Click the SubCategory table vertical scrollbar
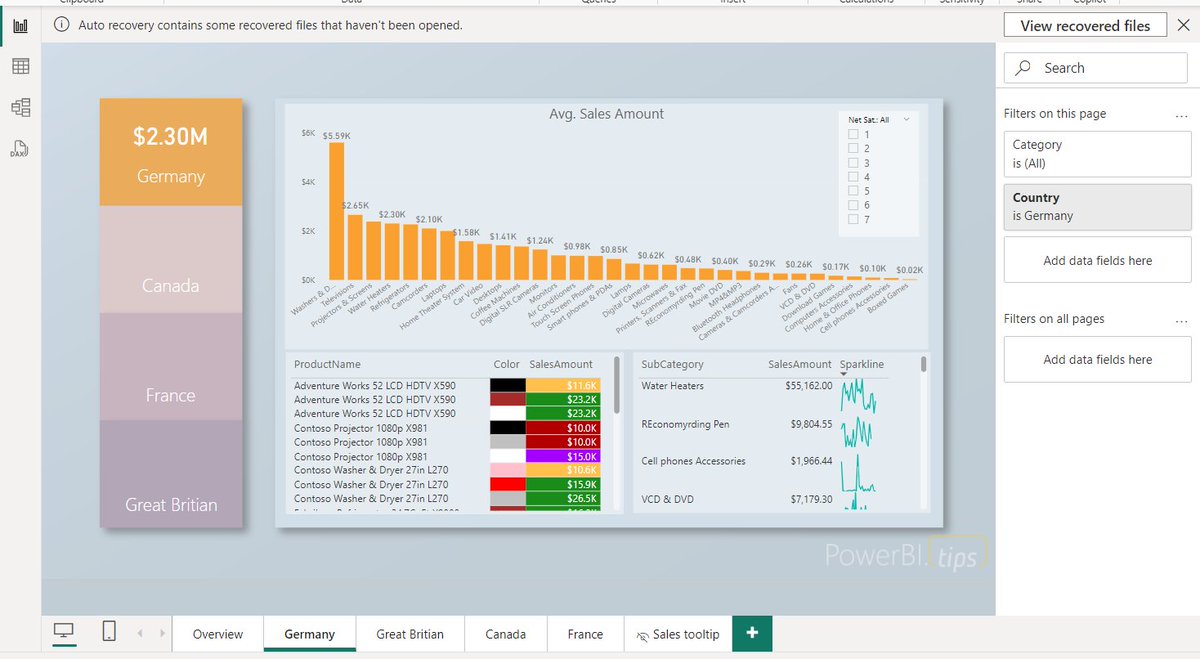Viewport: 1200px width, 659px height. 924,363
